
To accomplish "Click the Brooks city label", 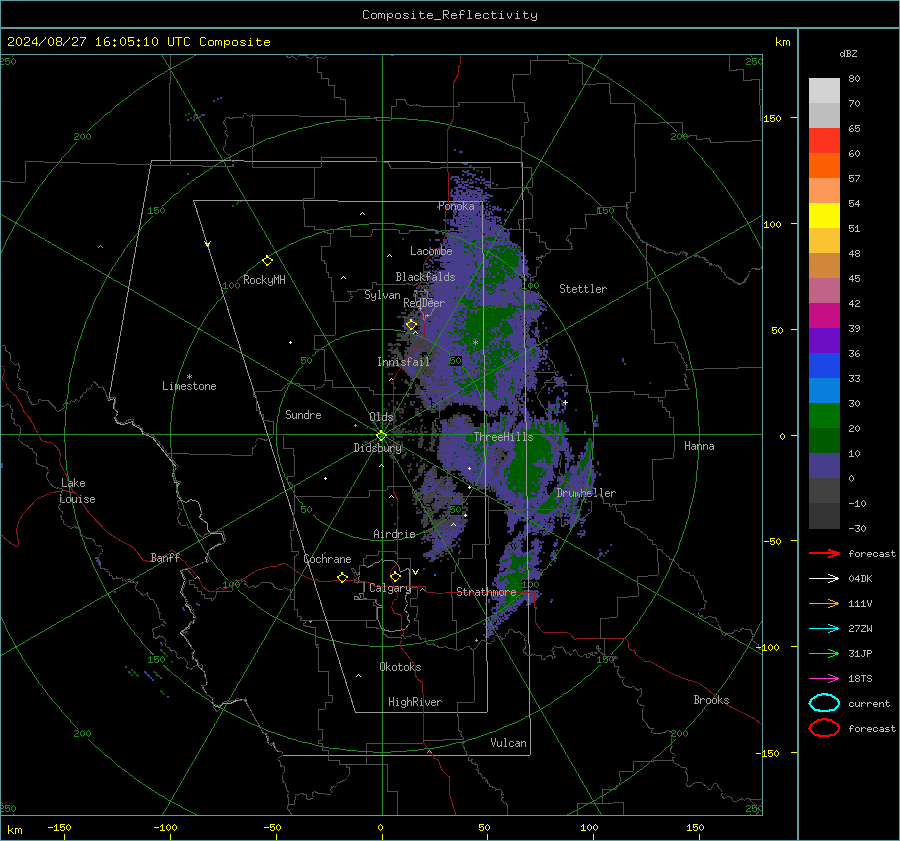I will [x=711, y=700].
